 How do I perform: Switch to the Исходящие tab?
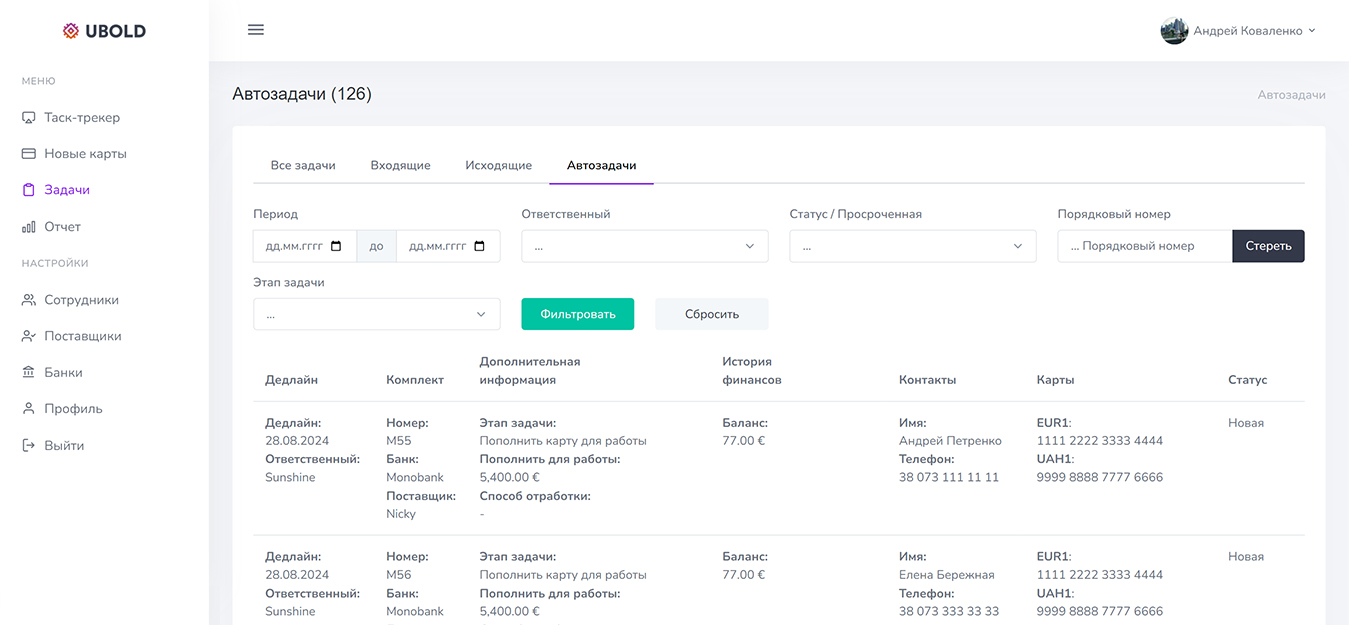(498, 165)
